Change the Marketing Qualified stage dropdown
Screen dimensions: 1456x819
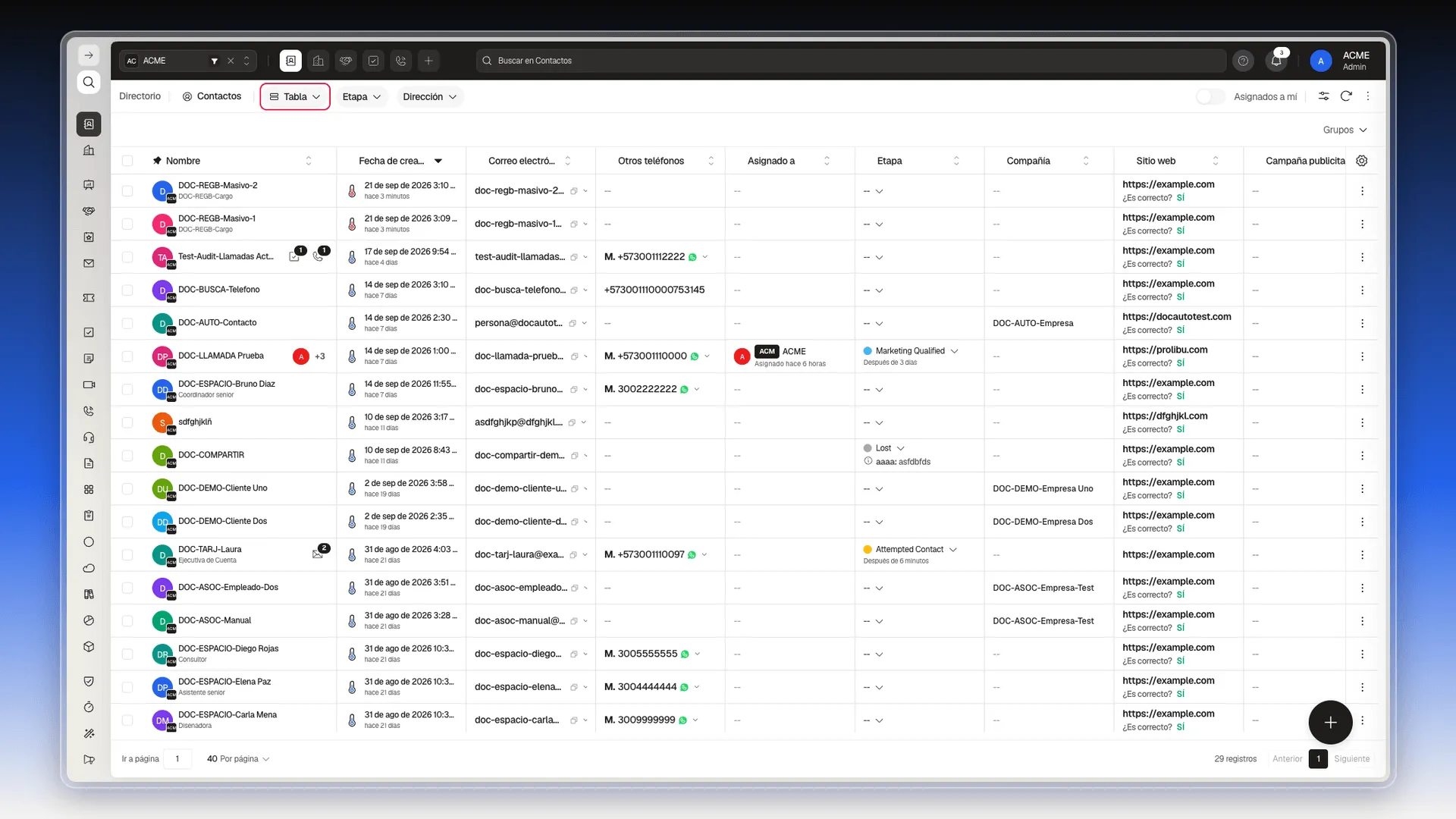click(911, 351)
